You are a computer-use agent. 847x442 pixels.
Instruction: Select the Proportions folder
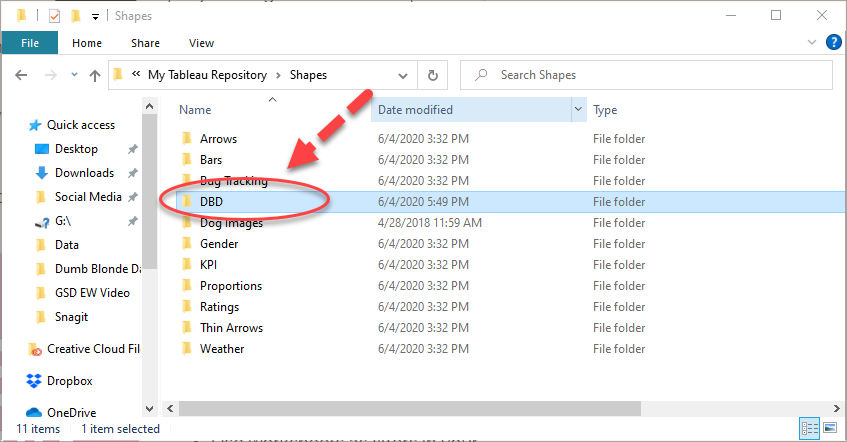tap(231, 286)
